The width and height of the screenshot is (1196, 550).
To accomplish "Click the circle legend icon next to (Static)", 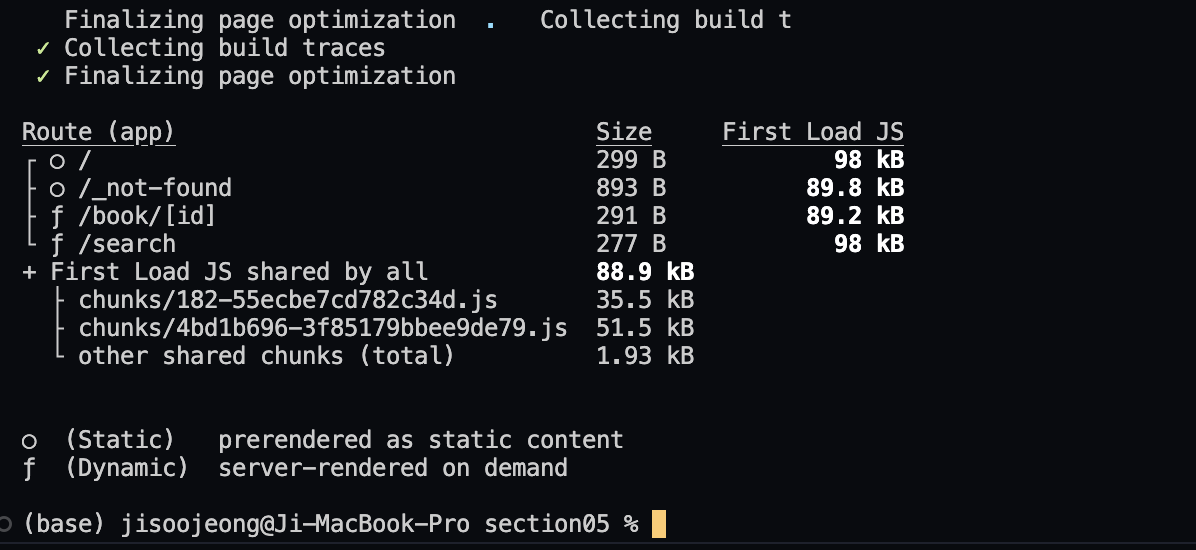I will point(29,441).
